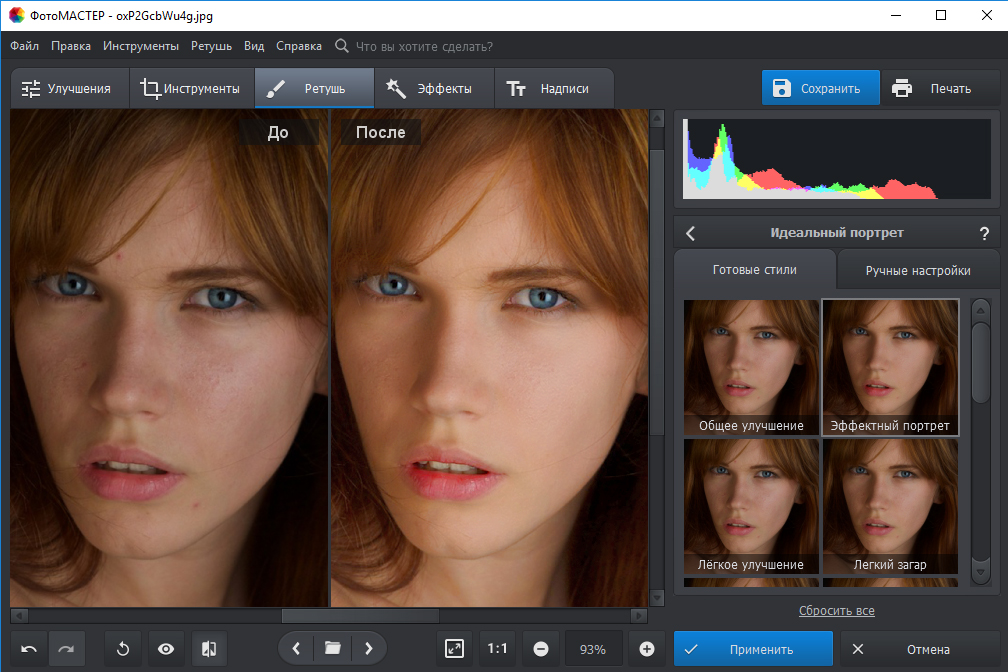Click the styles list scroll-down arrow

[980, 571]
